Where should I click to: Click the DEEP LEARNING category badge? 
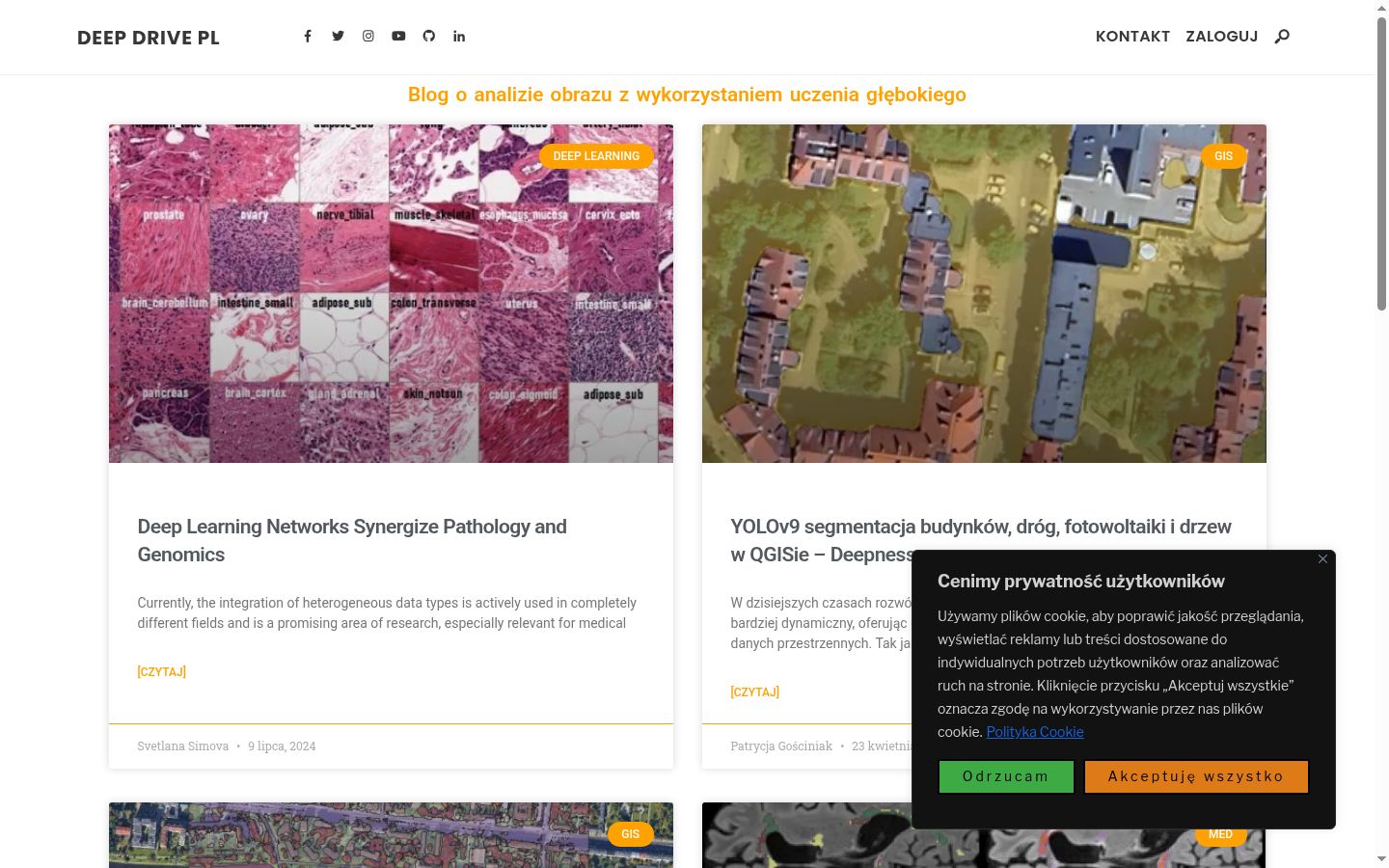coord(596,156)
